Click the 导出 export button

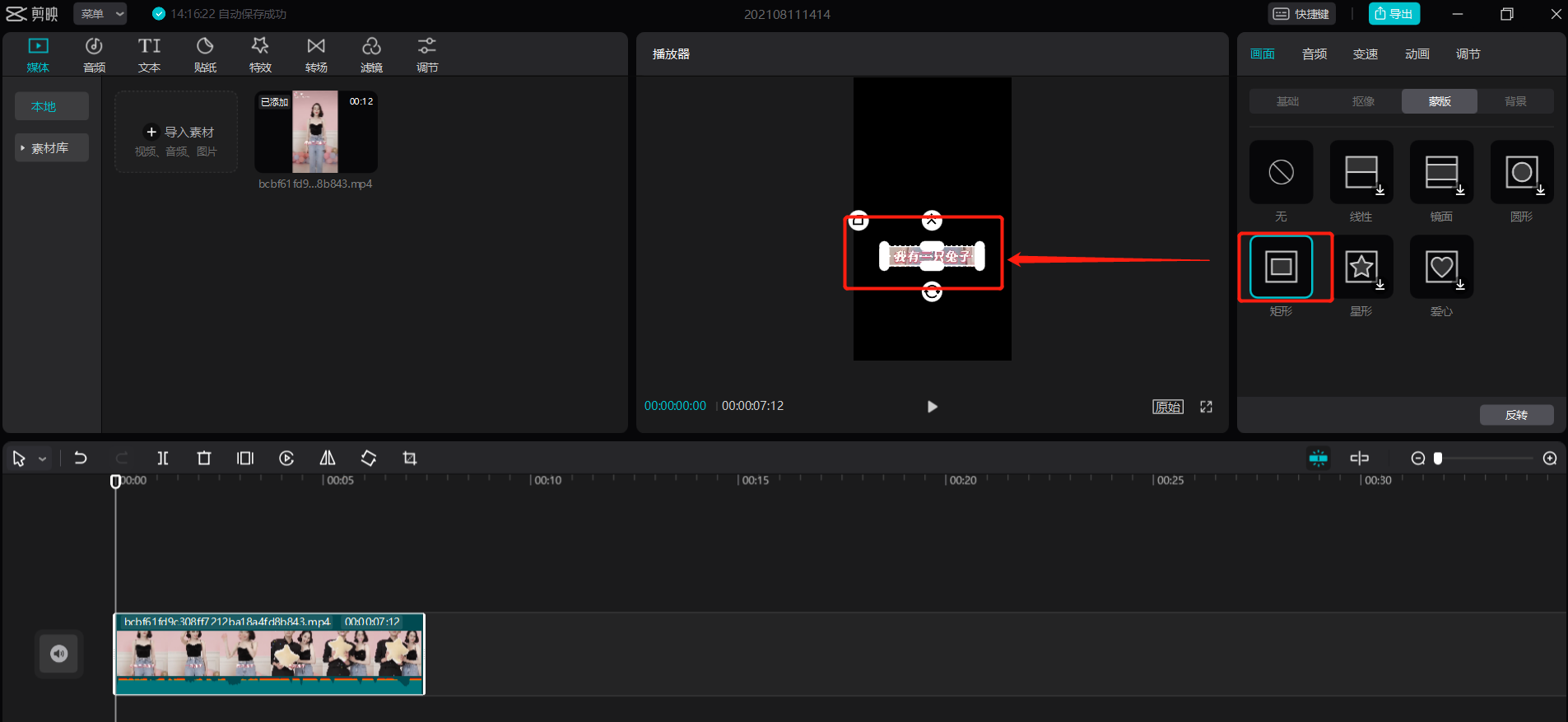[1394, 14]
